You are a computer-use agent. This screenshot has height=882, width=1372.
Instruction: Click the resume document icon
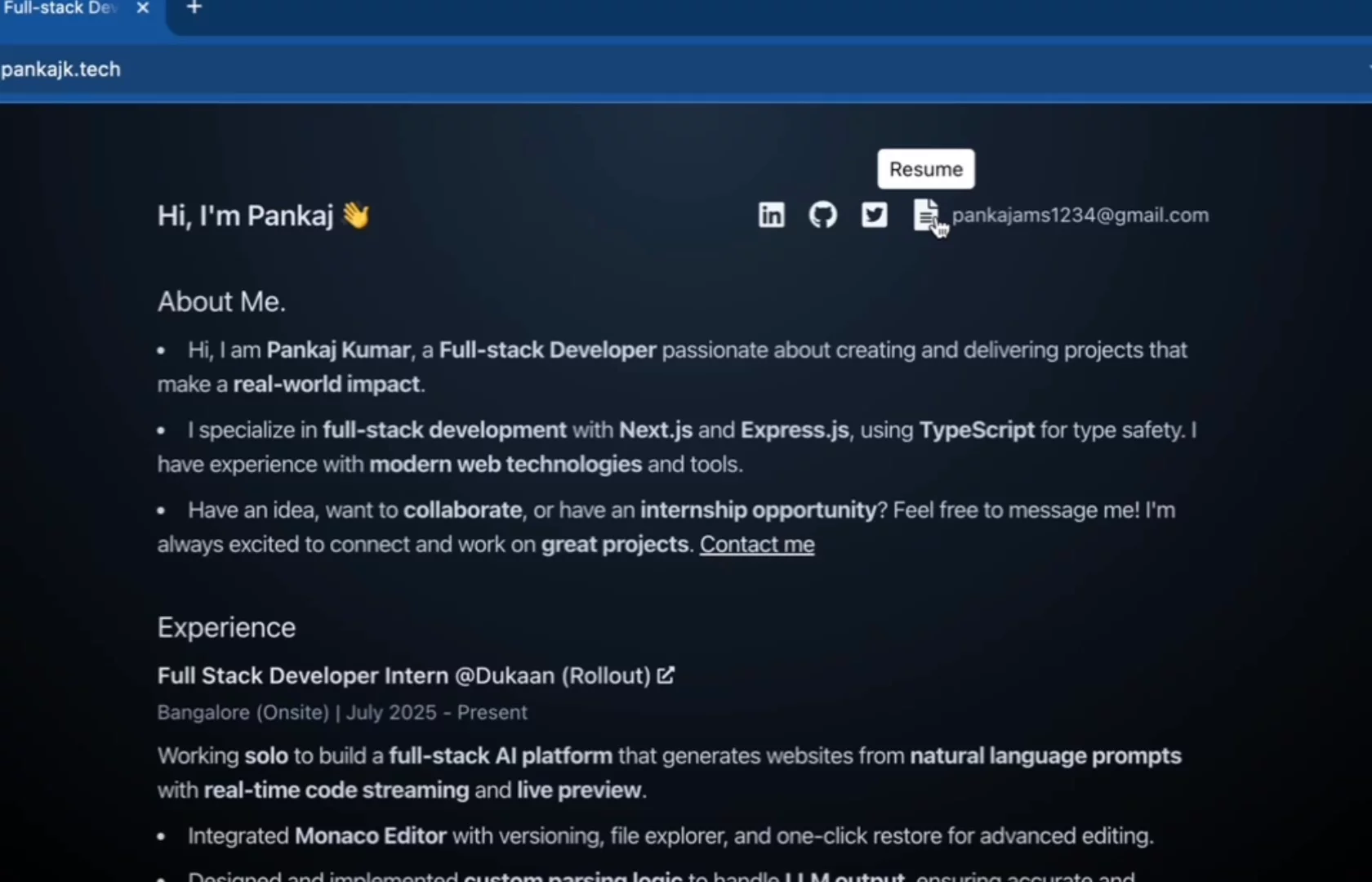pos(925,215)
